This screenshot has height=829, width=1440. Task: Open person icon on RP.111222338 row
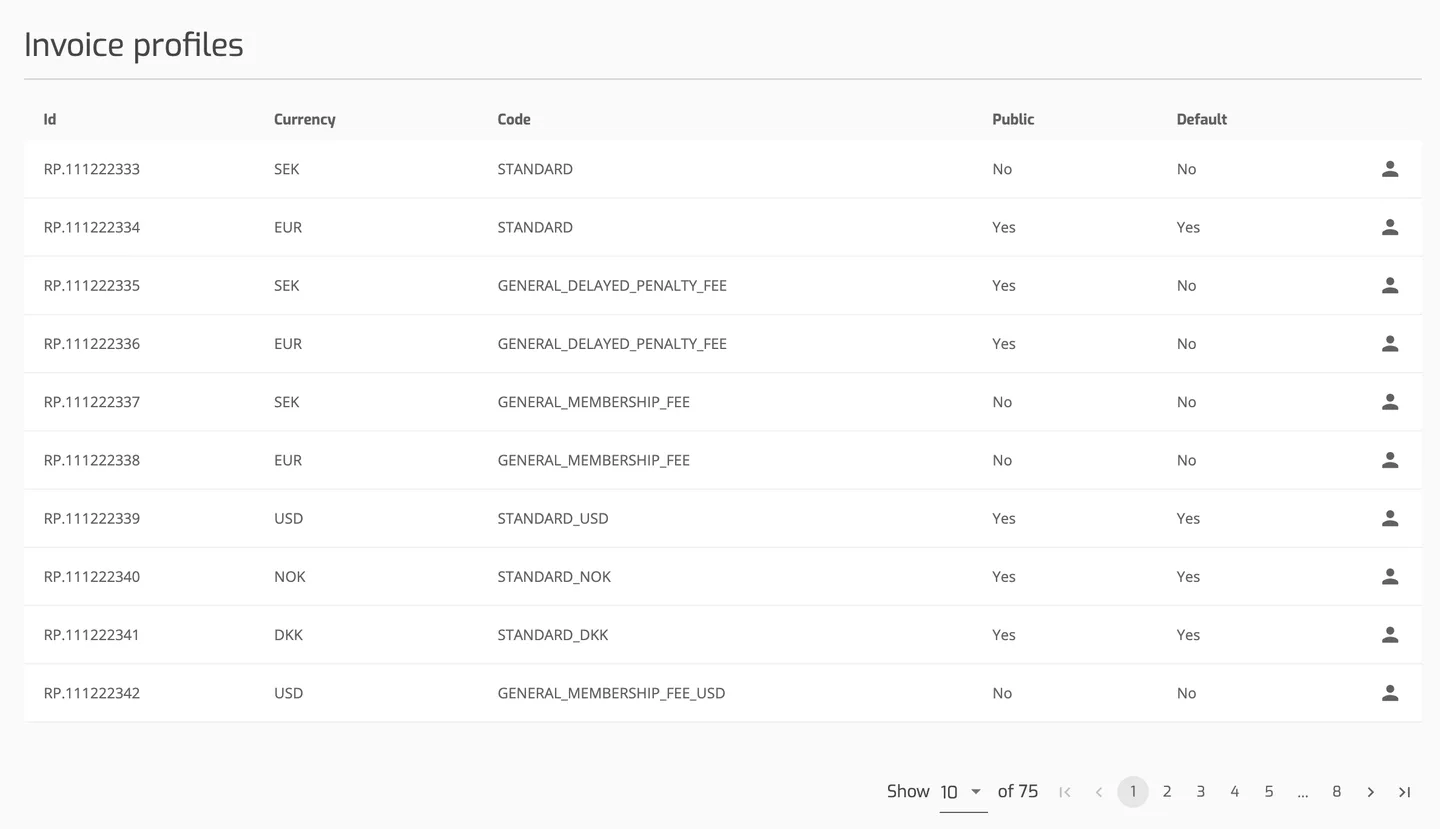click(x=1389, y=460)
